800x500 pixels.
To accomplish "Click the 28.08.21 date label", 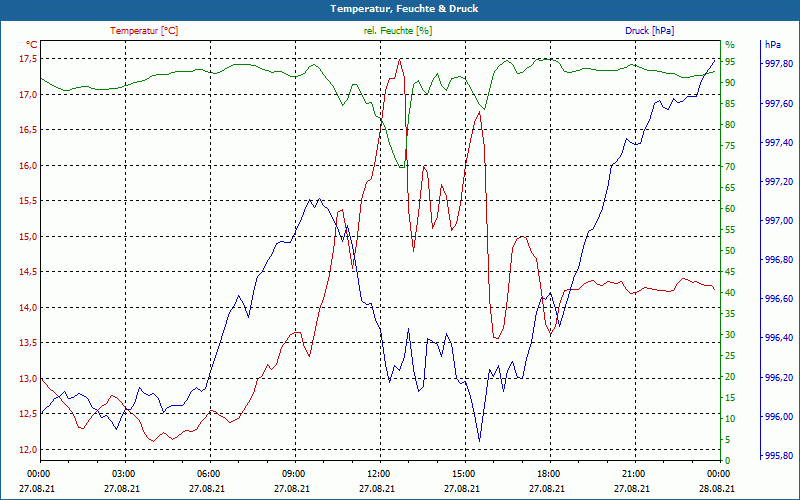I will tap(717, 488).
